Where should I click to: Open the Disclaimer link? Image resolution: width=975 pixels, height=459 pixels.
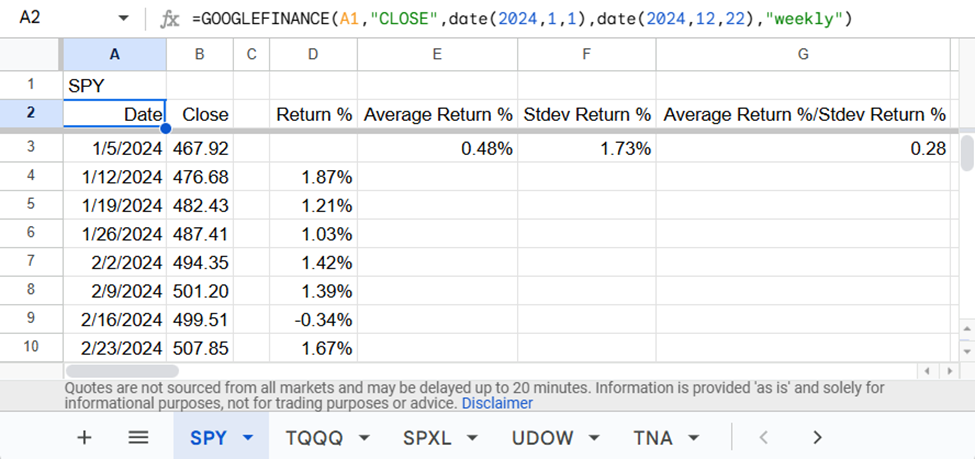pyautogui.click(x=497, y=404)
